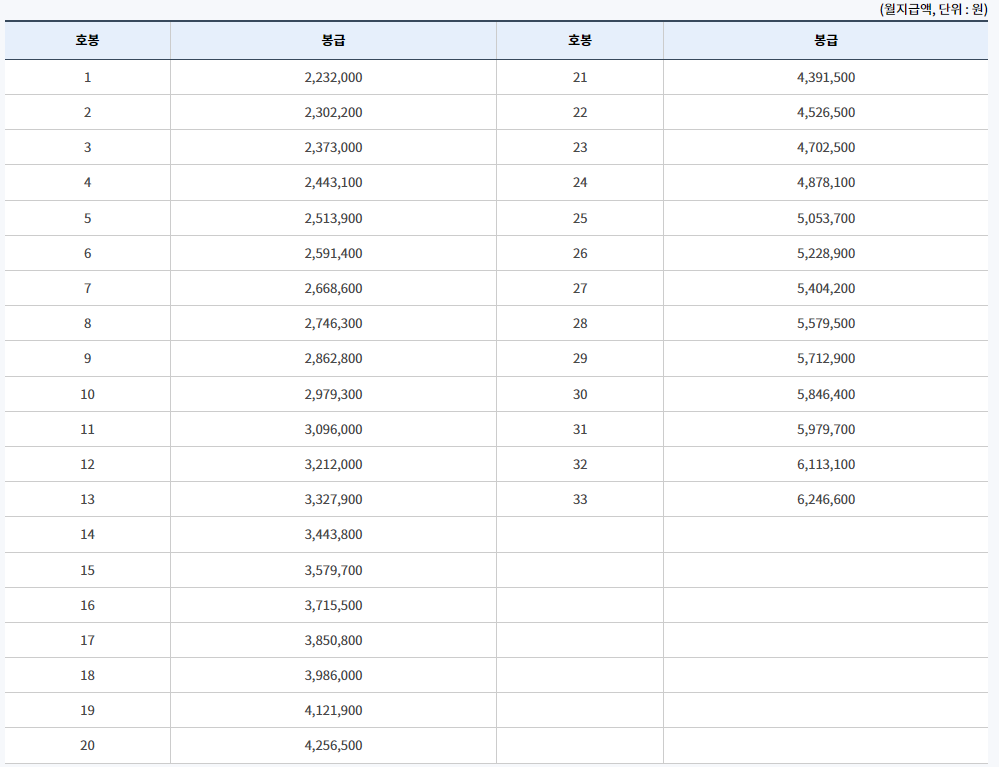Click the cell 3,986,000
999x767 pixels.
333,675
